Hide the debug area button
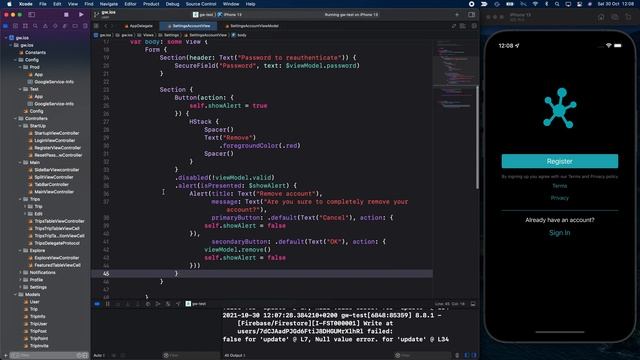This screenshot has width=640, height=360. click(x=473, y=304)
